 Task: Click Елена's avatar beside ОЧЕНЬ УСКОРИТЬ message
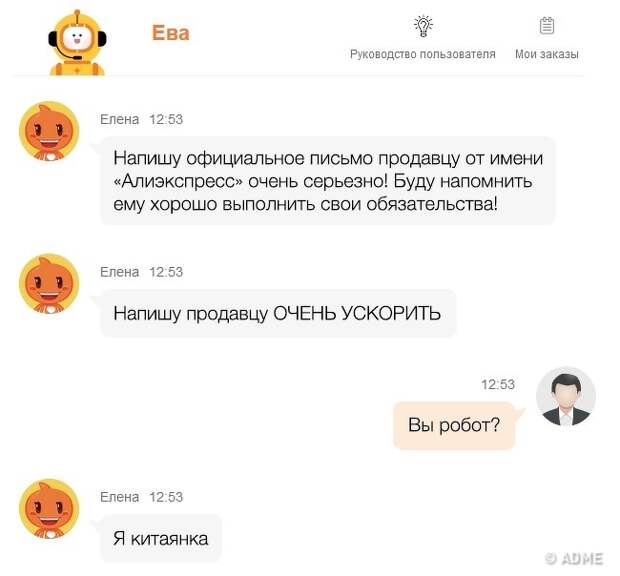(49, 283)
